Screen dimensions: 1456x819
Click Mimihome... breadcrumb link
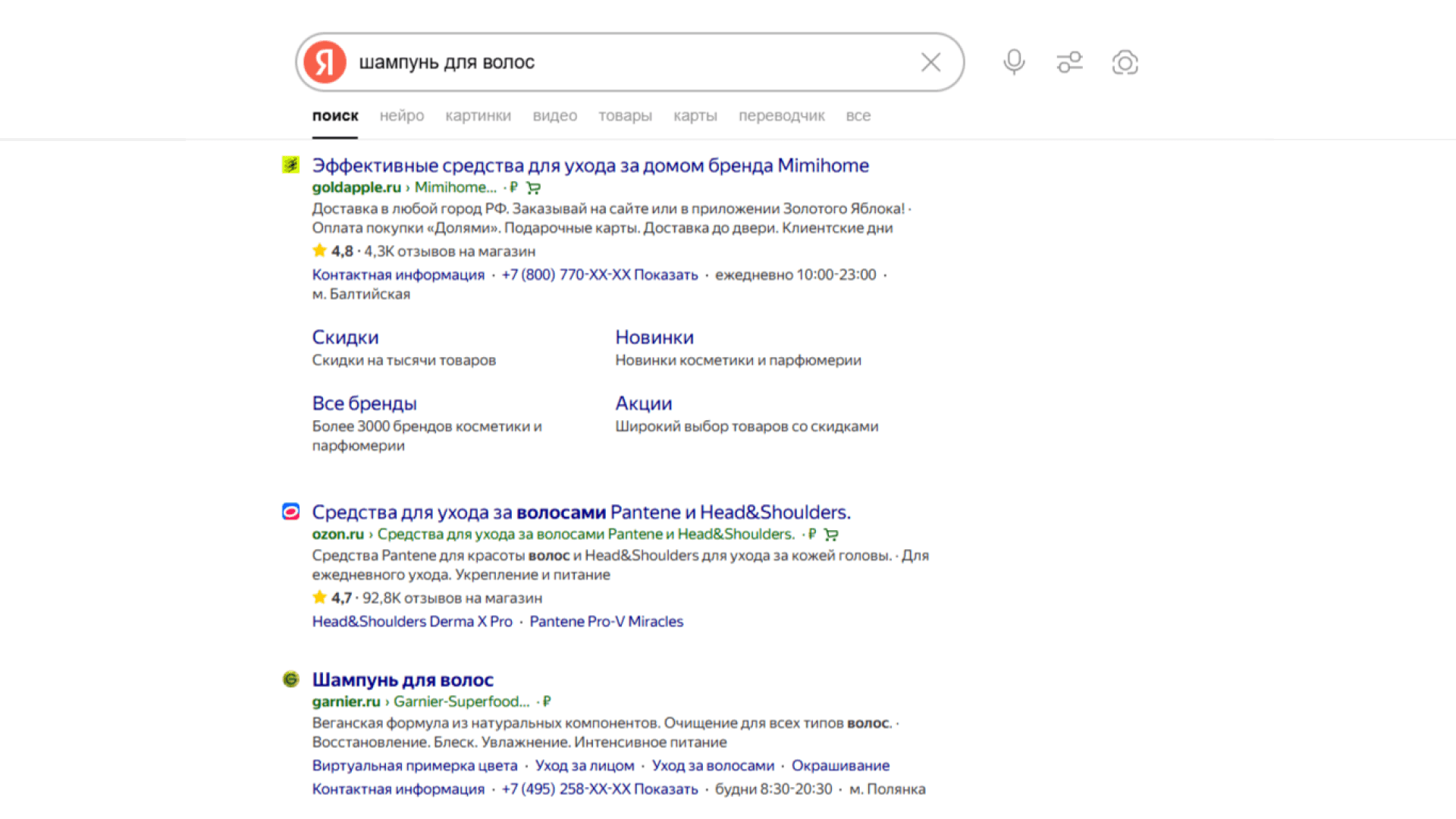pyautogui.click(x=455, y=187)
